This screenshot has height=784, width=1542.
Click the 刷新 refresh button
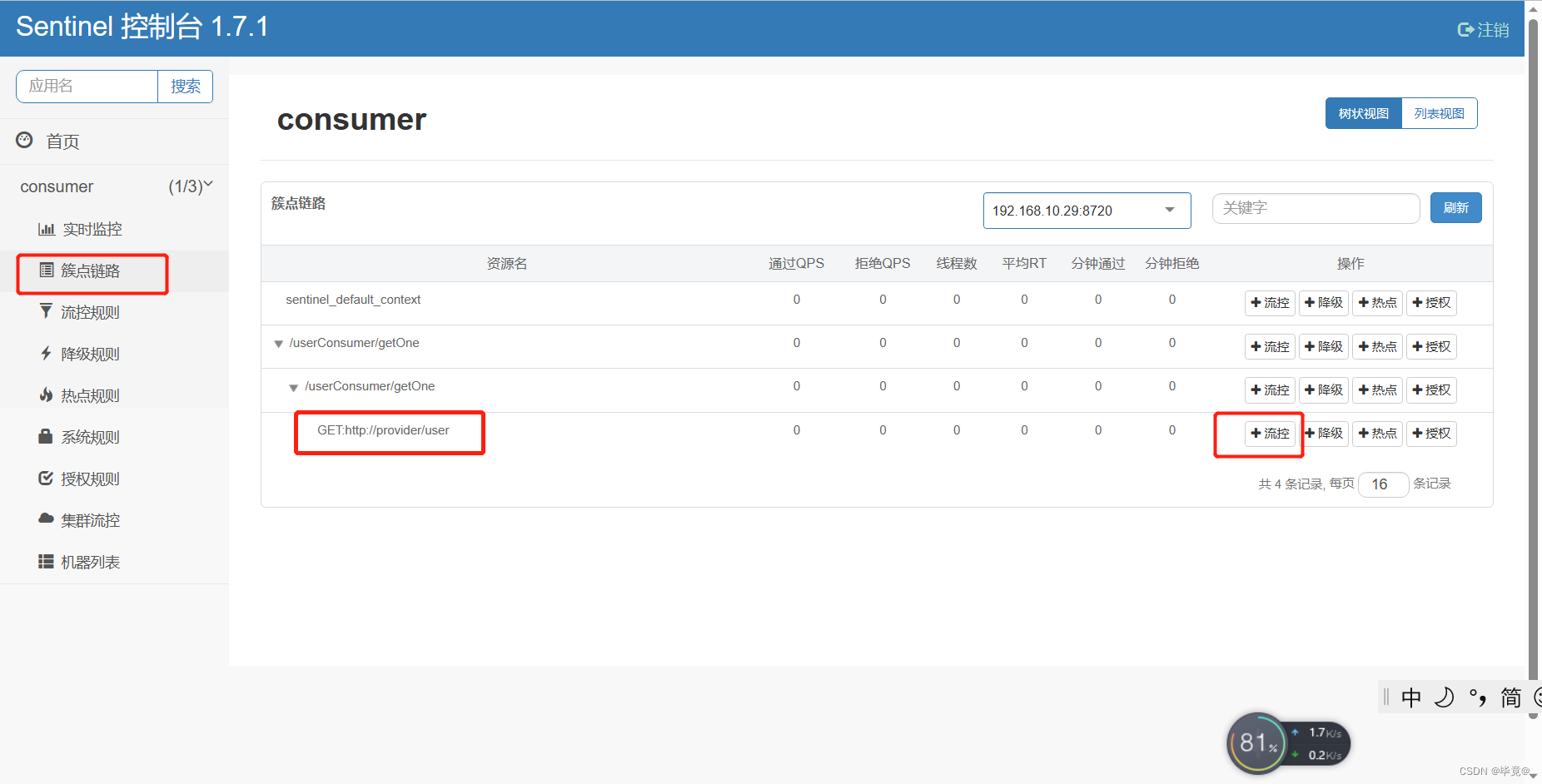coord(1455,208)
